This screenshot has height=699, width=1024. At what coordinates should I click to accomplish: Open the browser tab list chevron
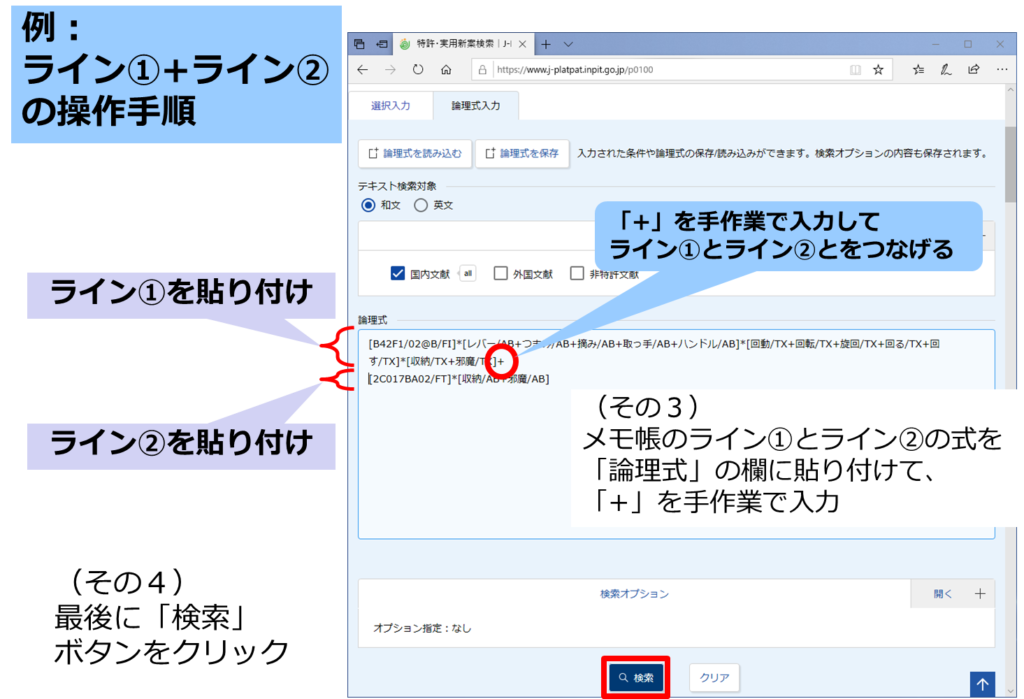(568, 44)
